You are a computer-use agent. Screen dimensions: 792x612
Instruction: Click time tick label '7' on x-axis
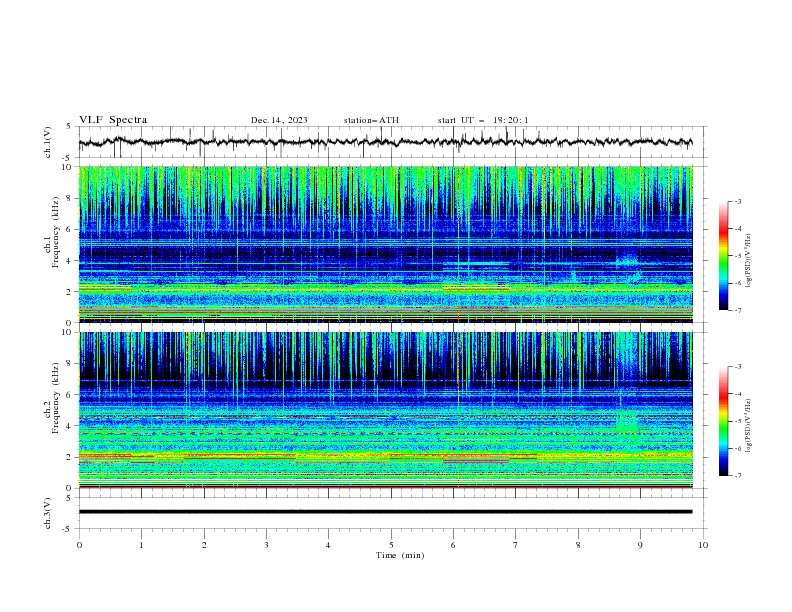(x=516, y=545)
